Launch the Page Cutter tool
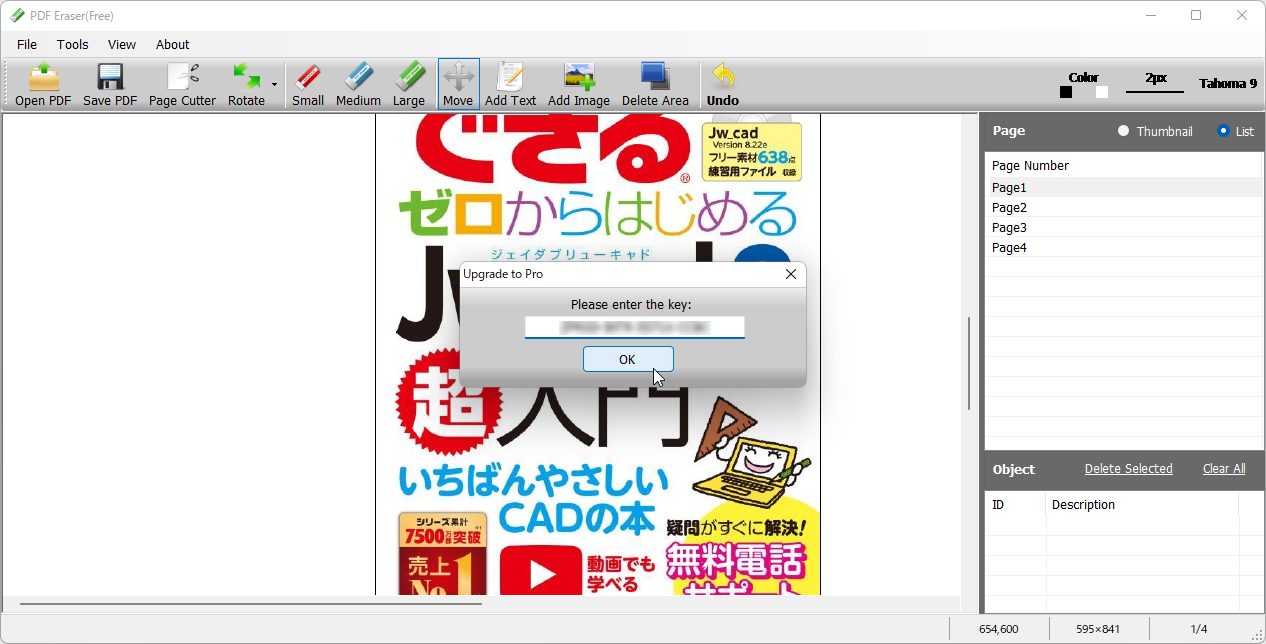Image resolution: width=1266 pixels, height=644 pixels. (182, 85)
